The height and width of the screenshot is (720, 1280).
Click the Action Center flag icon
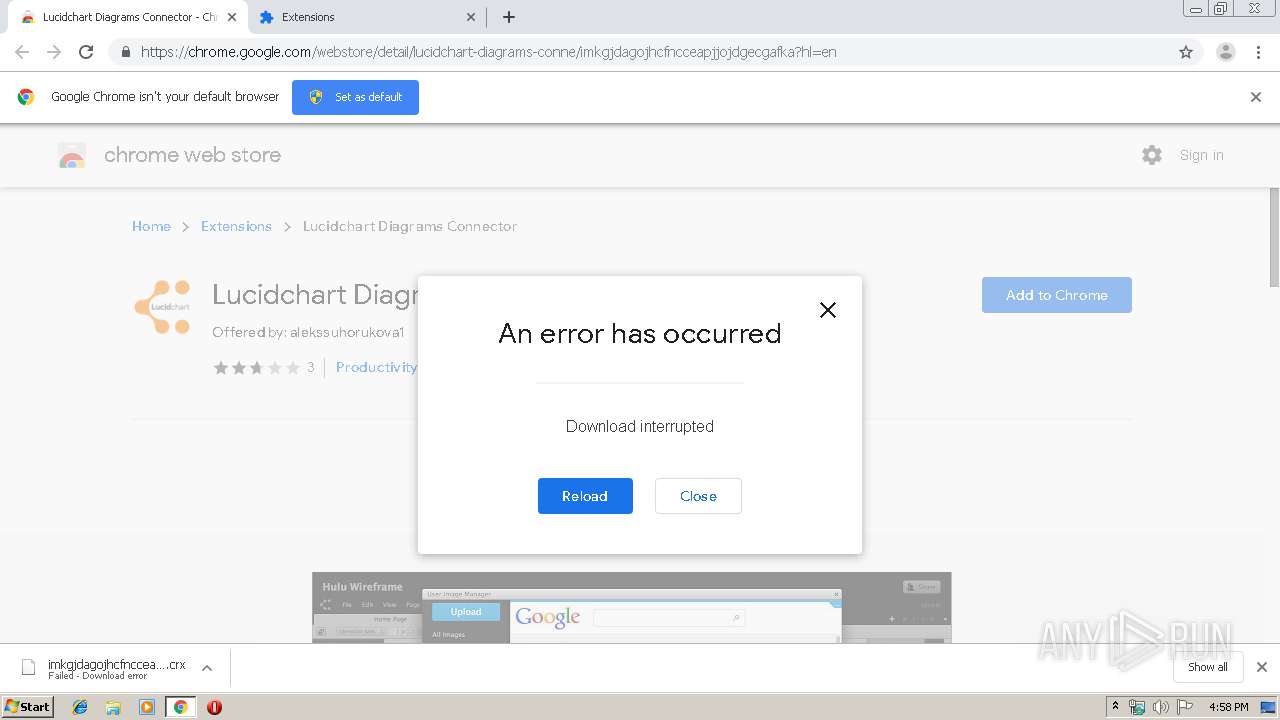(x=1185, y=707)
